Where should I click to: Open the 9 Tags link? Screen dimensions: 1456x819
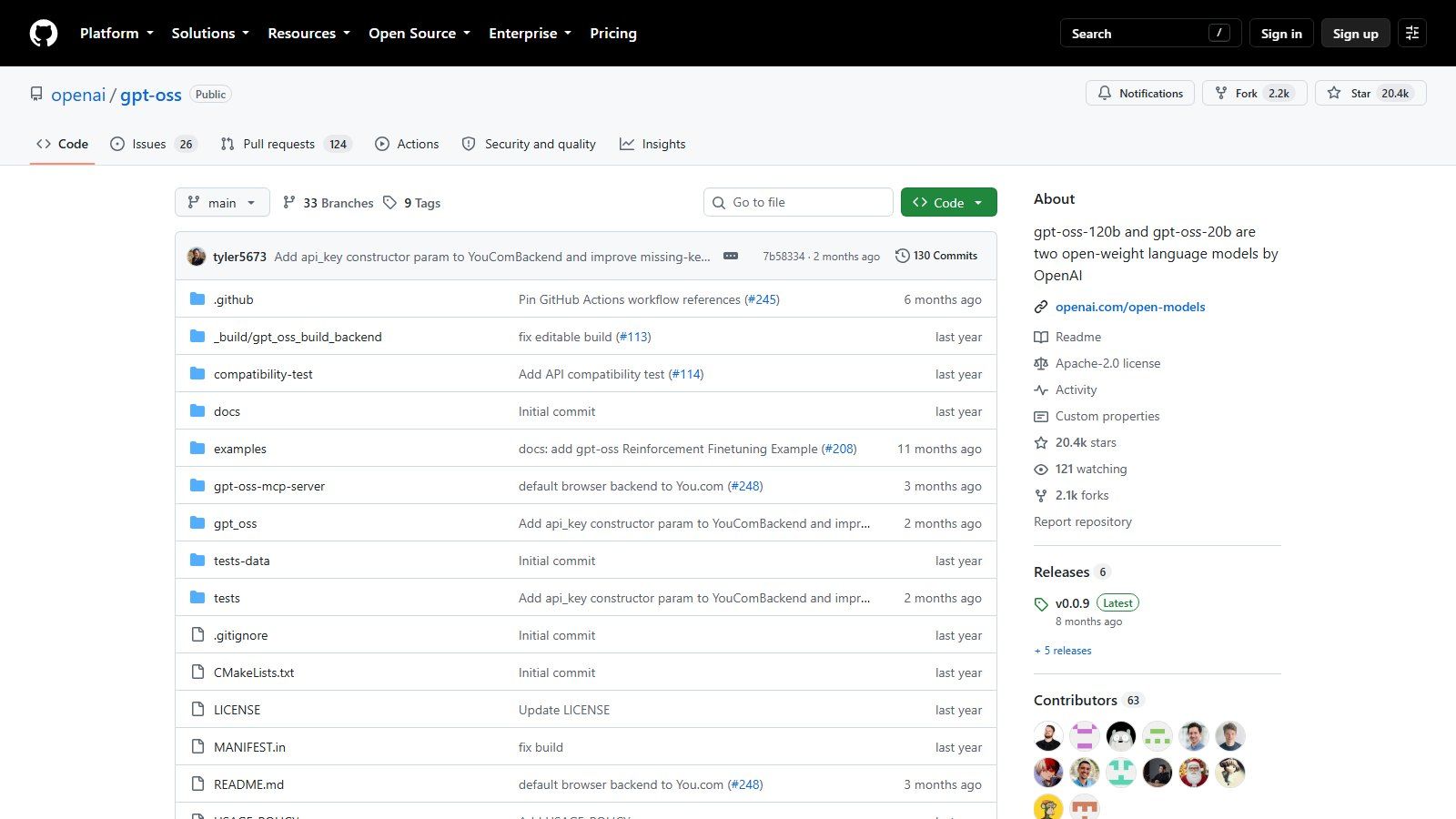(x=412, y=202)
